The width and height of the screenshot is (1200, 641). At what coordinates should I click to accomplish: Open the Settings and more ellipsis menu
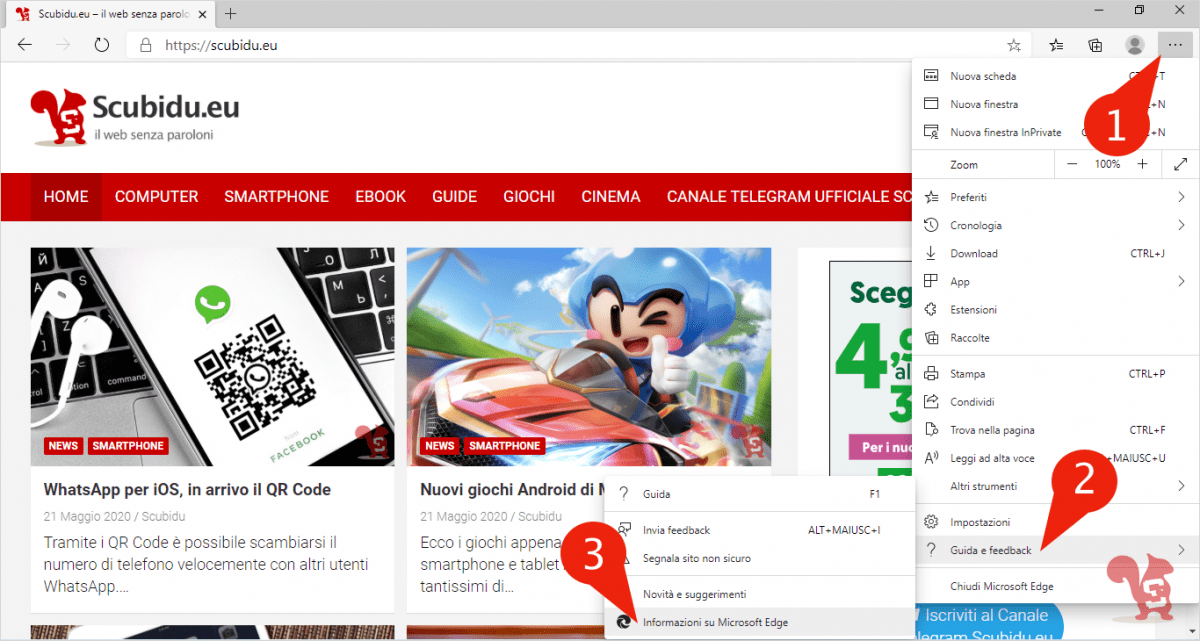click(1174, 45)
